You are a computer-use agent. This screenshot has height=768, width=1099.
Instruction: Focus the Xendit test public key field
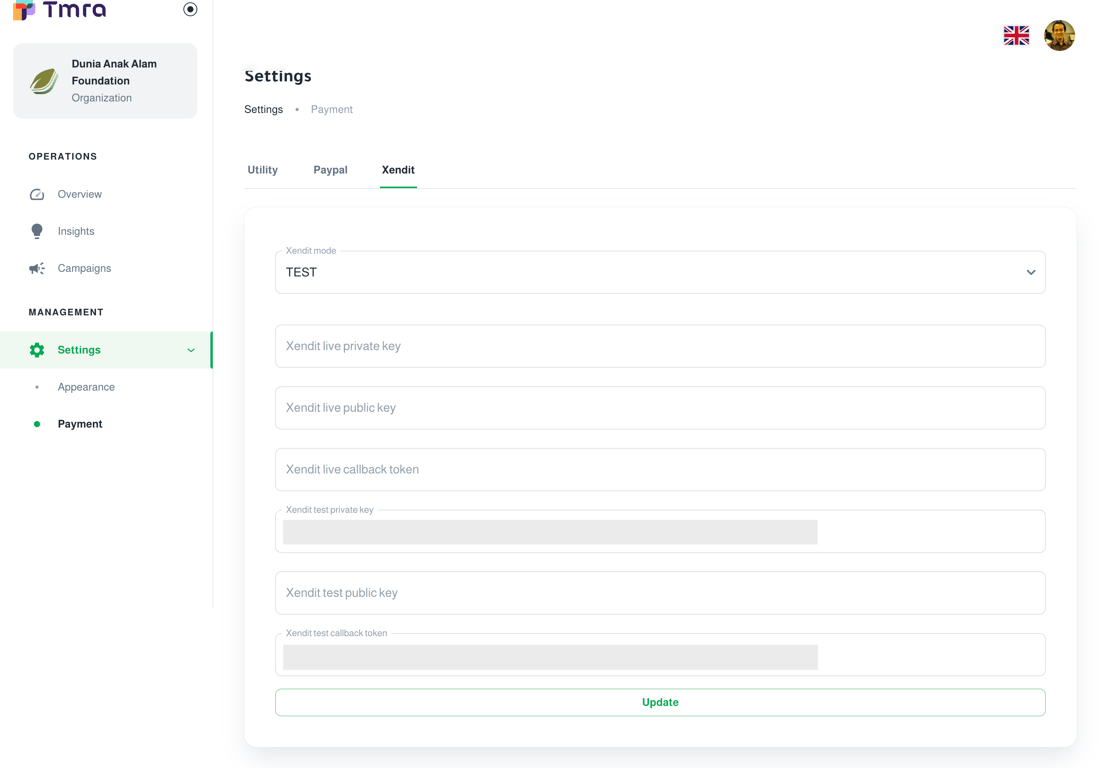tap(660, 593)
